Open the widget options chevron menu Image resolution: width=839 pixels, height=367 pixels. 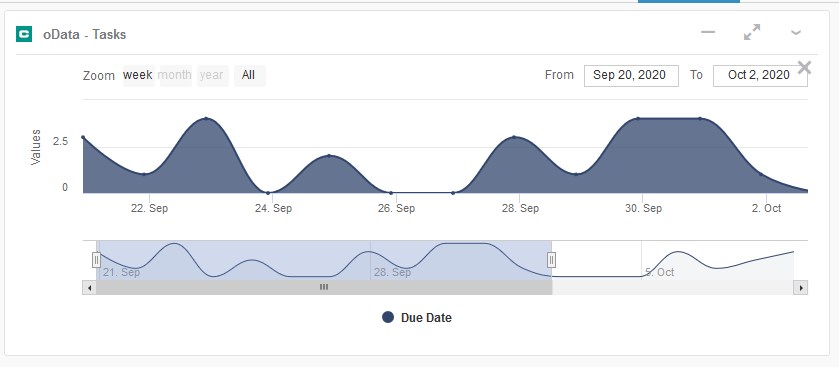click(796, 33)
